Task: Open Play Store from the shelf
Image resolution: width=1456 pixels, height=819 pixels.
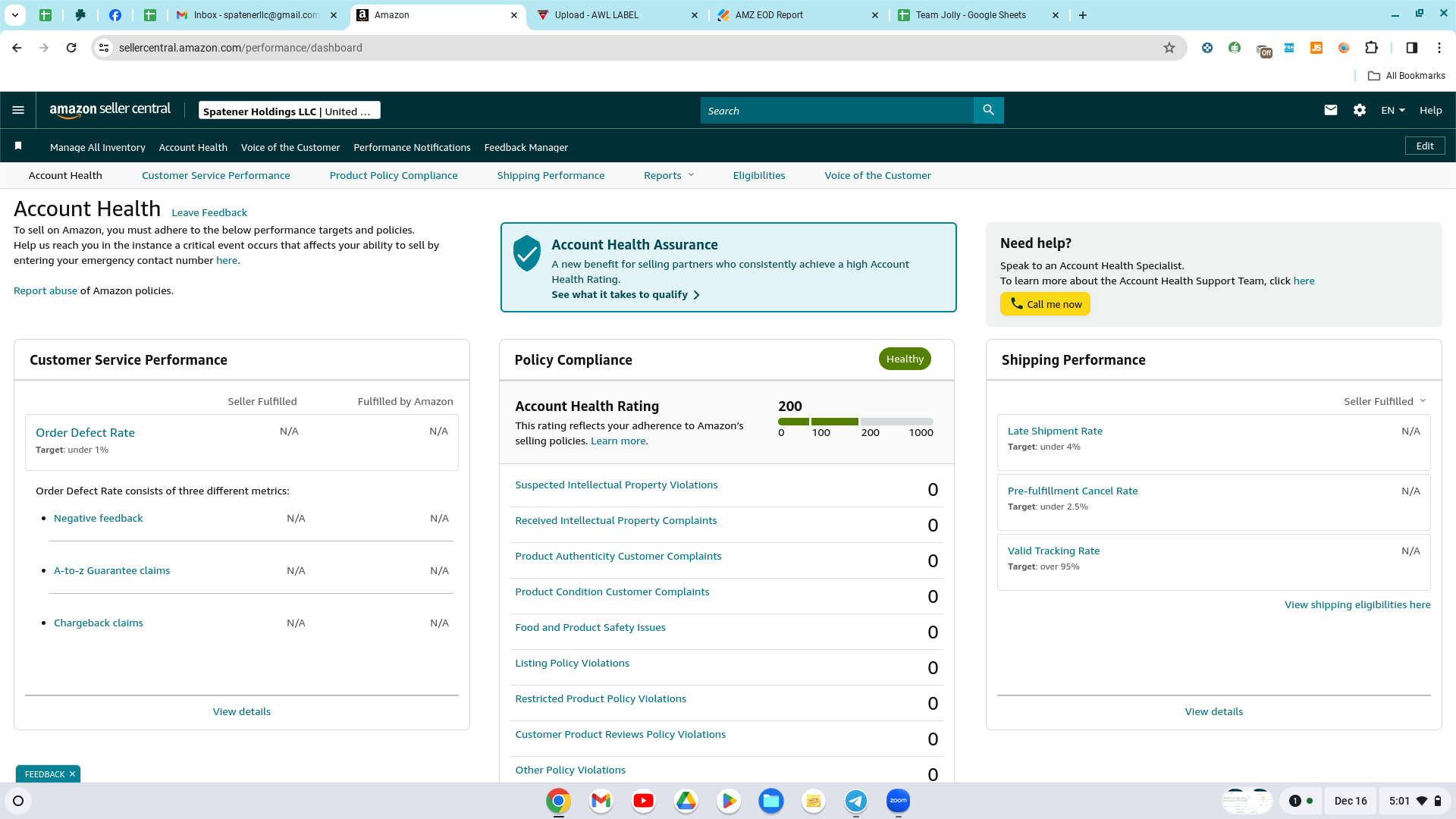Action: click(728, 801)
